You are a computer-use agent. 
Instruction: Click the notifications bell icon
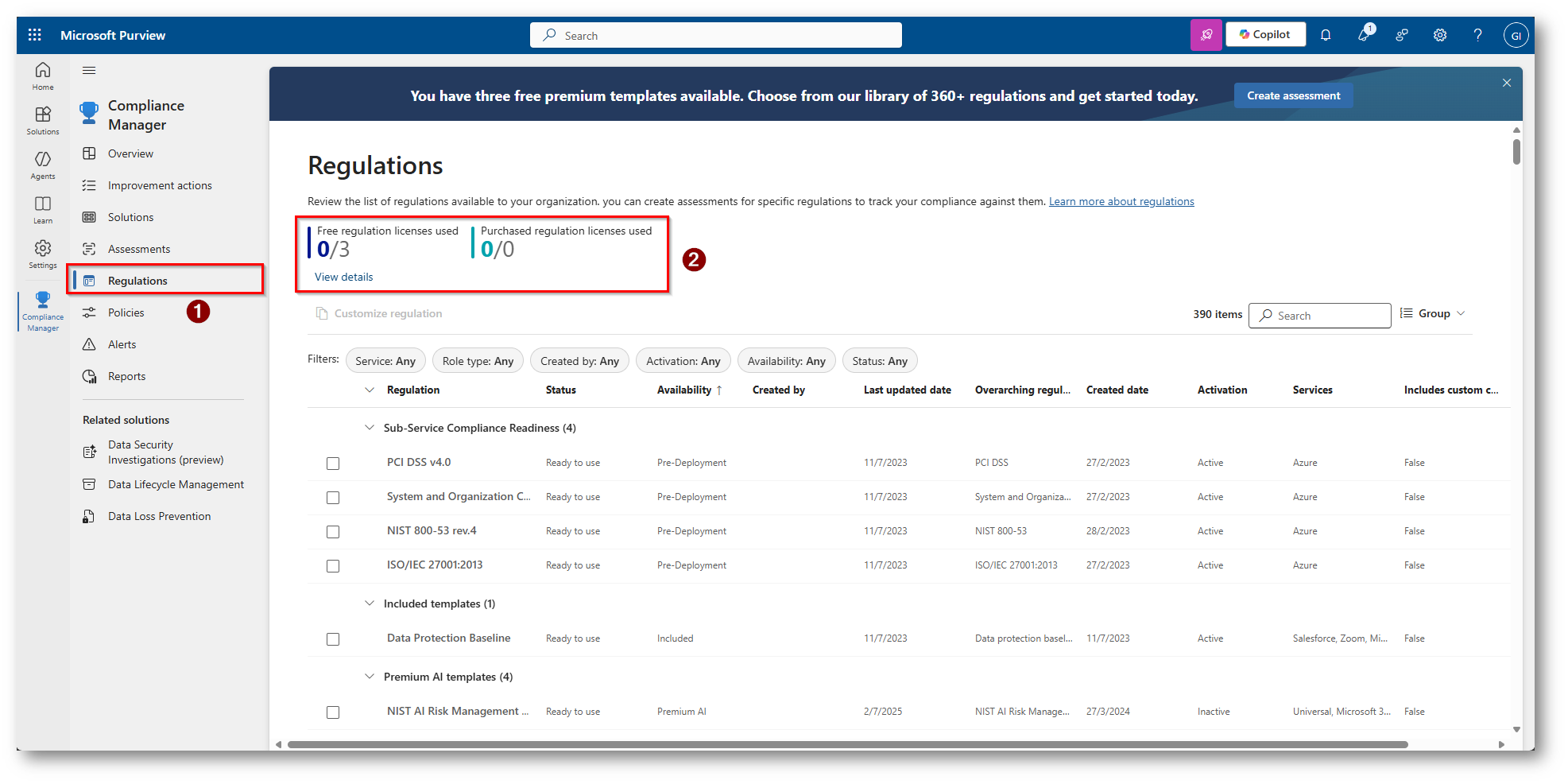pos(1326,35)
